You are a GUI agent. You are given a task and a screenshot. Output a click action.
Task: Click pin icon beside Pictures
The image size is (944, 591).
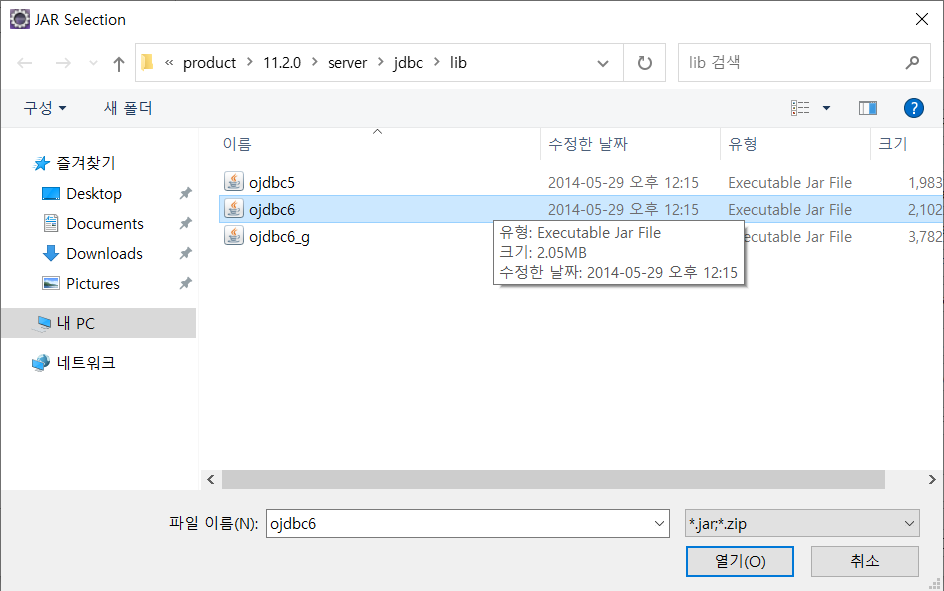(x=185, y=283)
